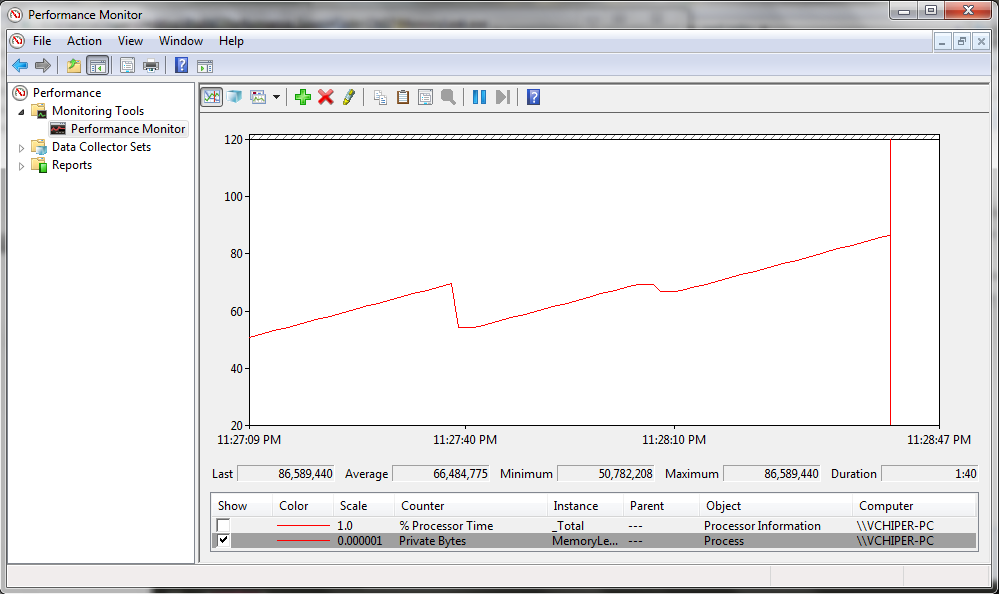999x594 pixels.
Task: Enable the % Processor Time counter checkbox
Action: (223, 525)
